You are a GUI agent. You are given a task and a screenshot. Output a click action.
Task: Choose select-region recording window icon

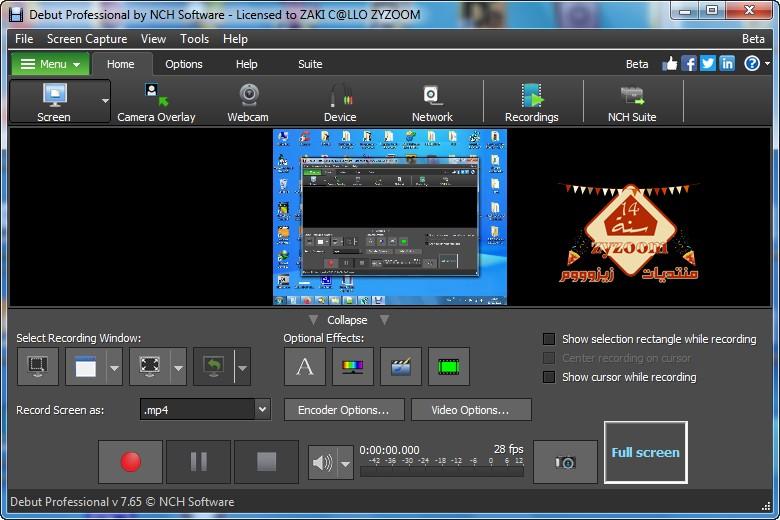click(x=38, y=367)
